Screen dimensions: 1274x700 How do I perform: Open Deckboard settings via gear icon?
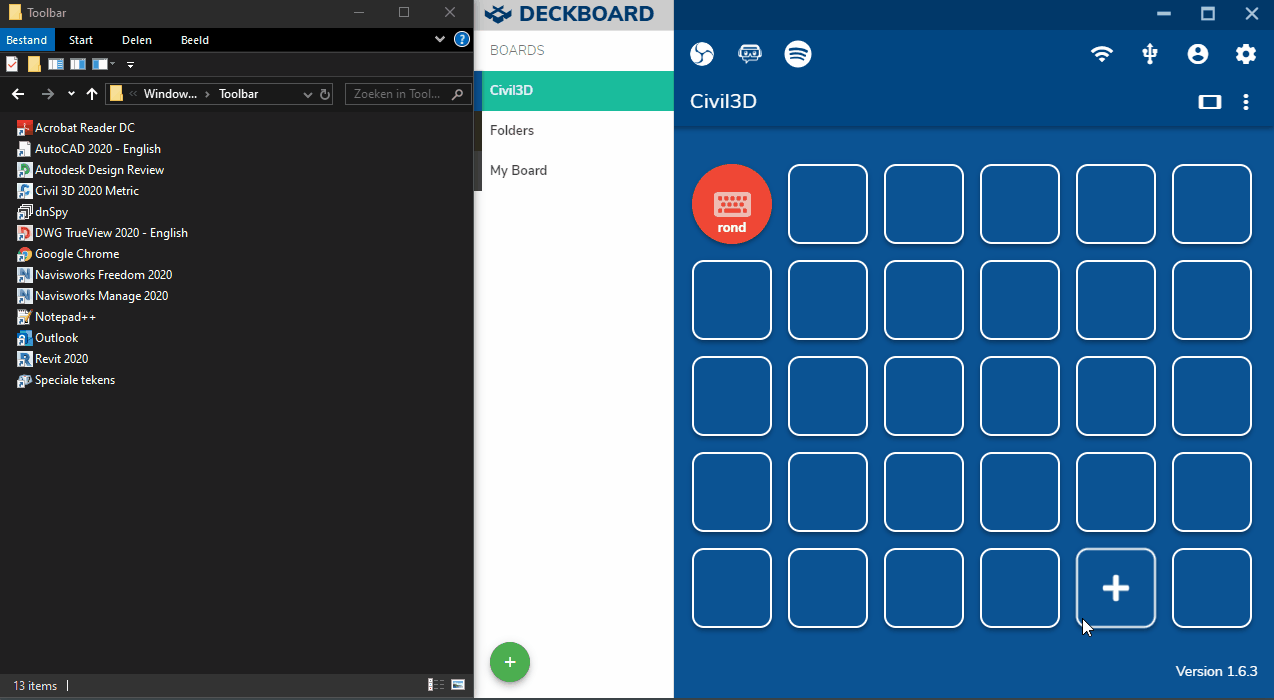point(1245,55)
